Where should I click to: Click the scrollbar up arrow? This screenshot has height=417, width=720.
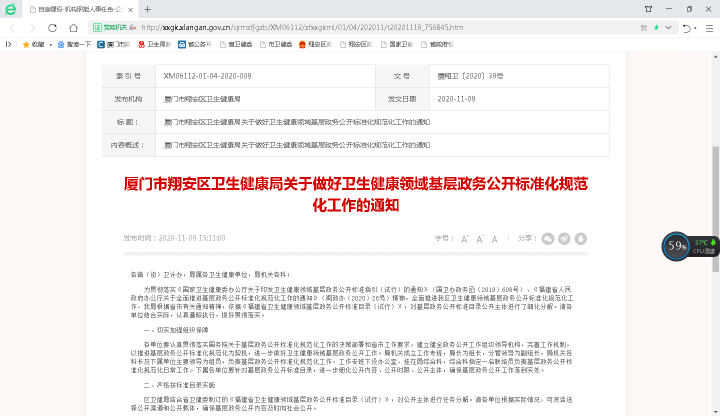pos(716,57)
